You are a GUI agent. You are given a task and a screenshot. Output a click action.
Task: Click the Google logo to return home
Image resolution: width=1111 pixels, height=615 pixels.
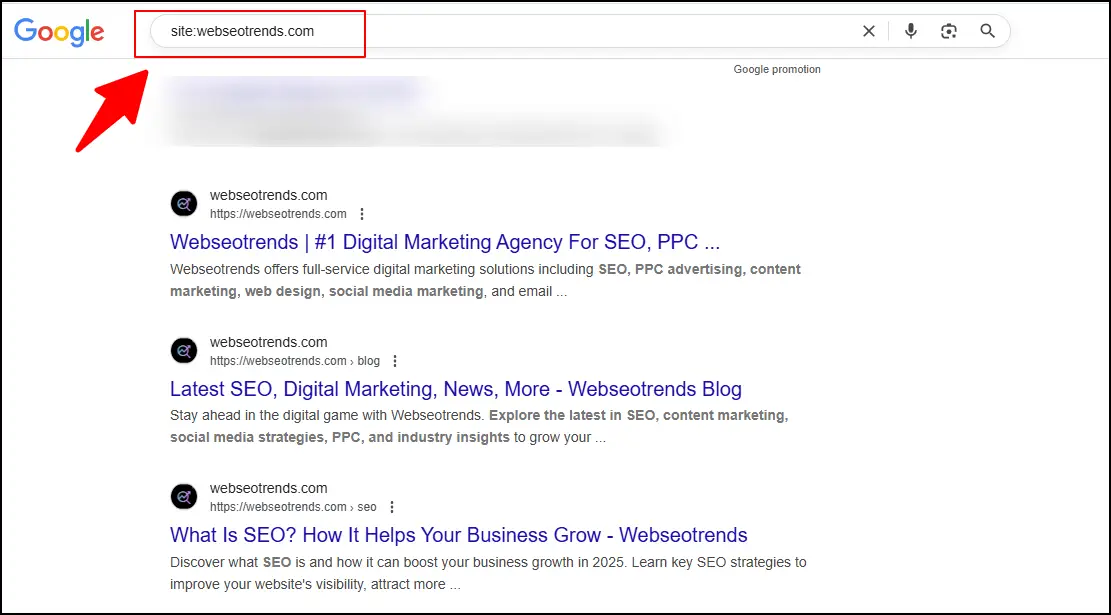[59, 32]
